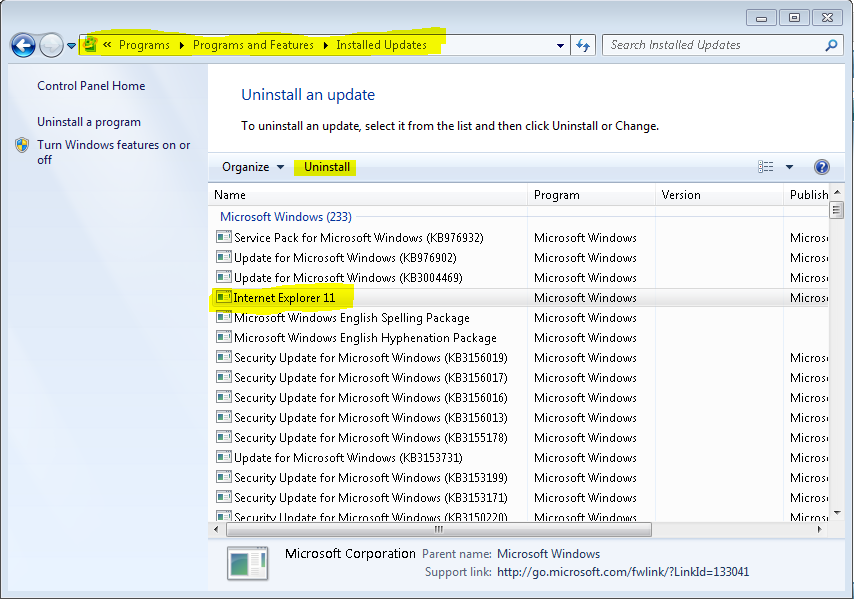This screenshot has width=854, height=599.
Task: Click Programs in the address breadcrumb
Action: [144, 45]
